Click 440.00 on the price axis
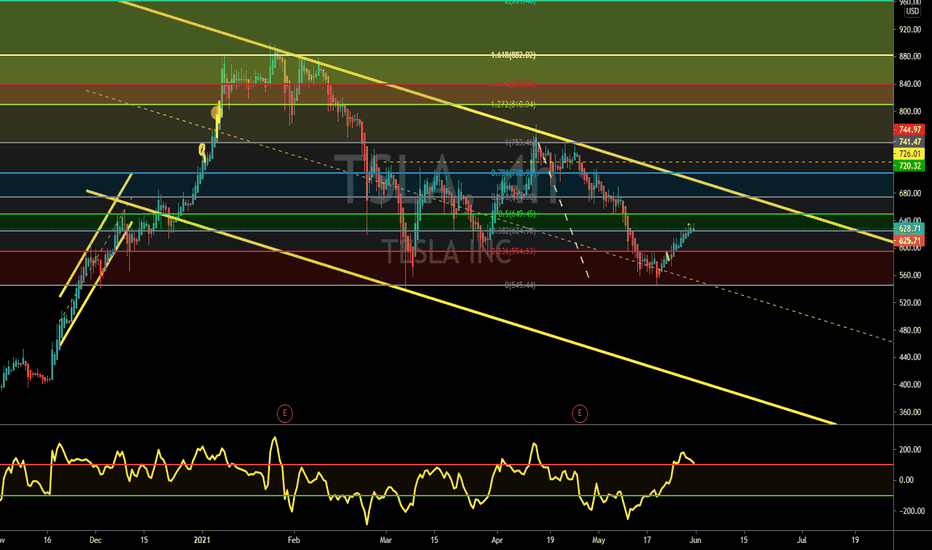The height and width of the screenshot is (550, 932). click(x=910, y=357)
